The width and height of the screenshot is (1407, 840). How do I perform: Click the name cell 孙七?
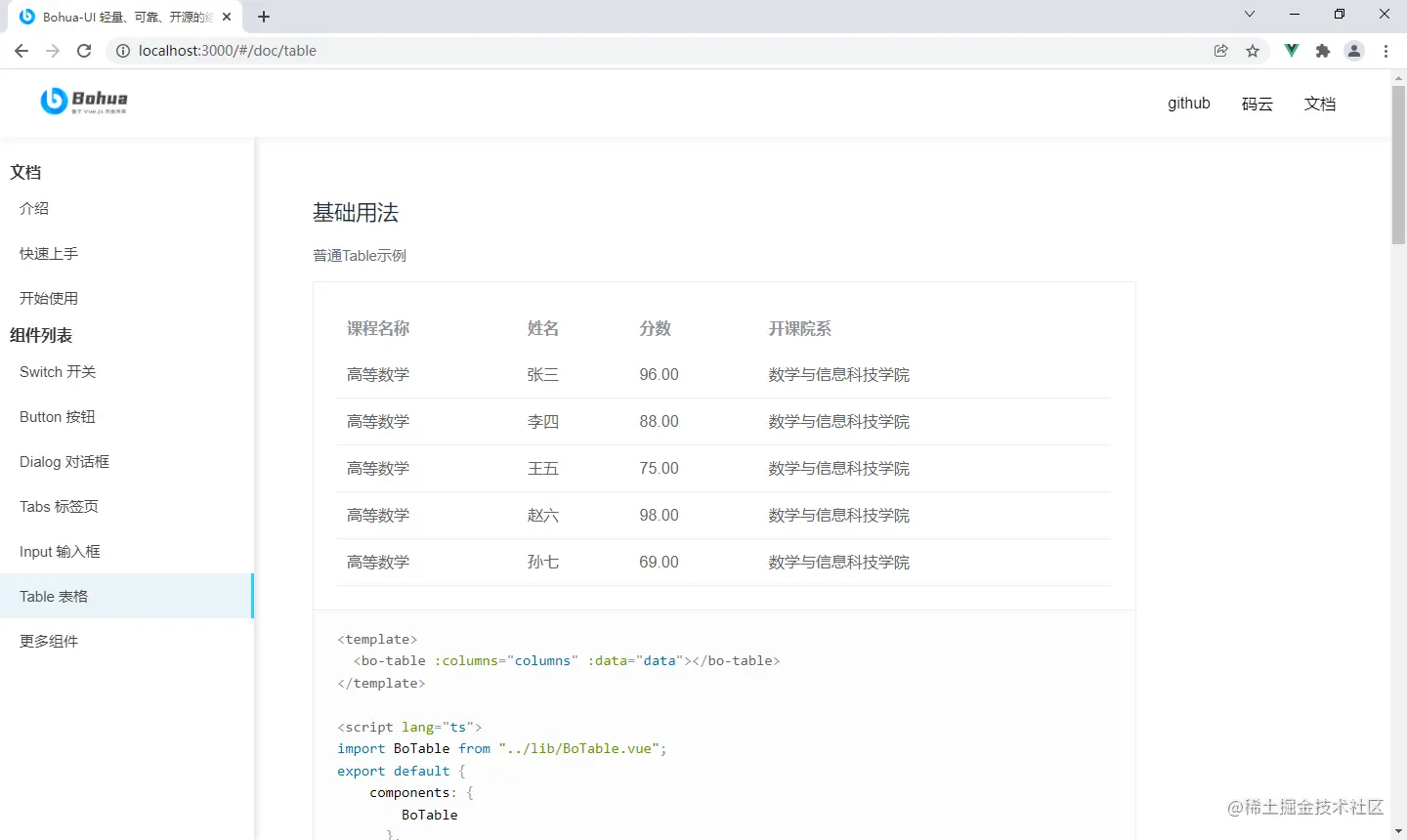(x=543, y=563)
